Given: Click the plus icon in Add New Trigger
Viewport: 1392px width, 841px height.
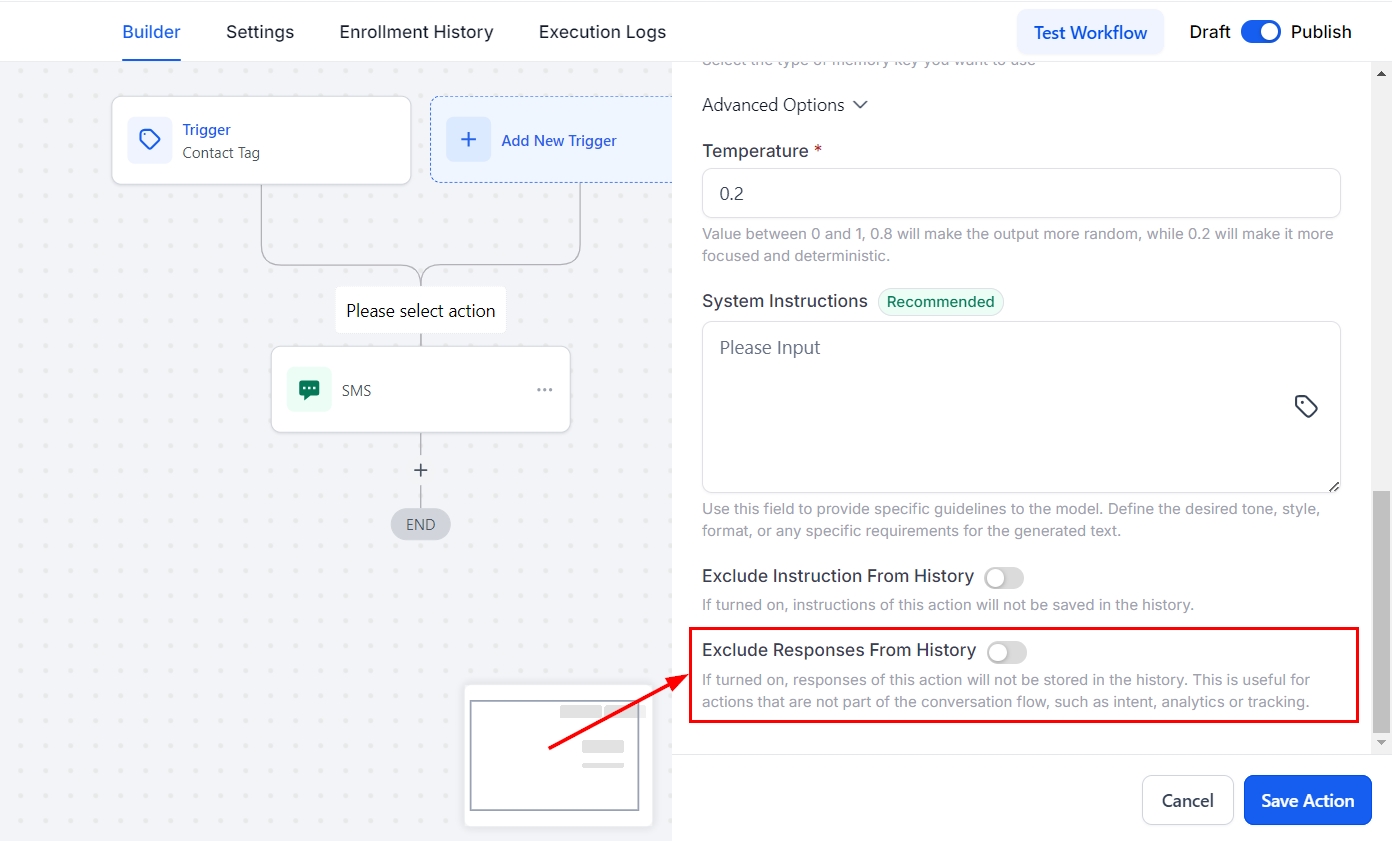Looking at the screenshot, I should pos(468,140).
